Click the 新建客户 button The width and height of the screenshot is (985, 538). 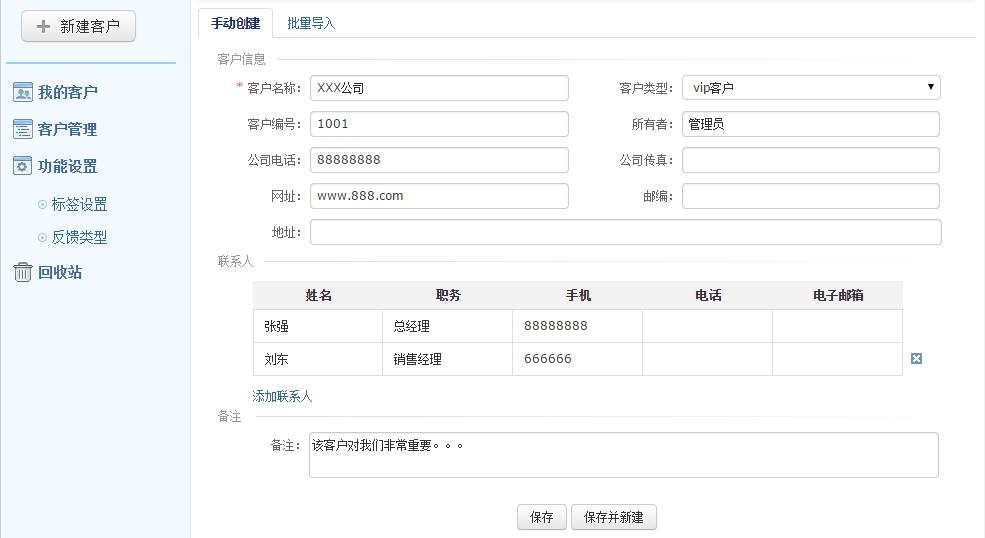79,26
